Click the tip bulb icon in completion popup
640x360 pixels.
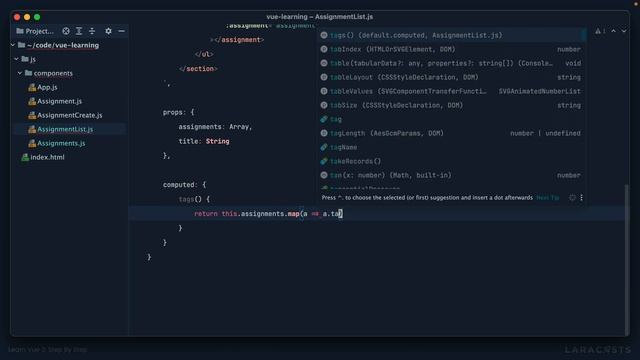(x=572, y=198)
